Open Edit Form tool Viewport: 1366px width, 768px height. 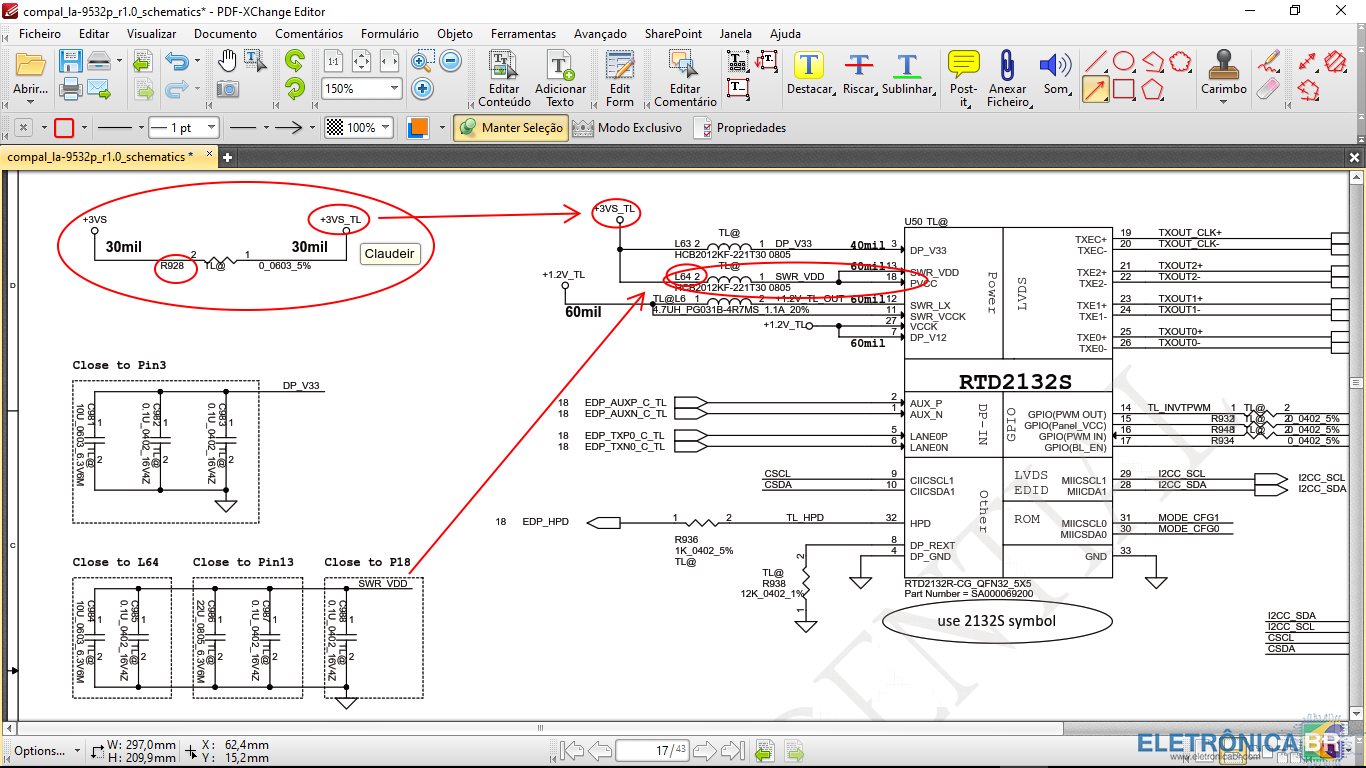pos(620,78)
